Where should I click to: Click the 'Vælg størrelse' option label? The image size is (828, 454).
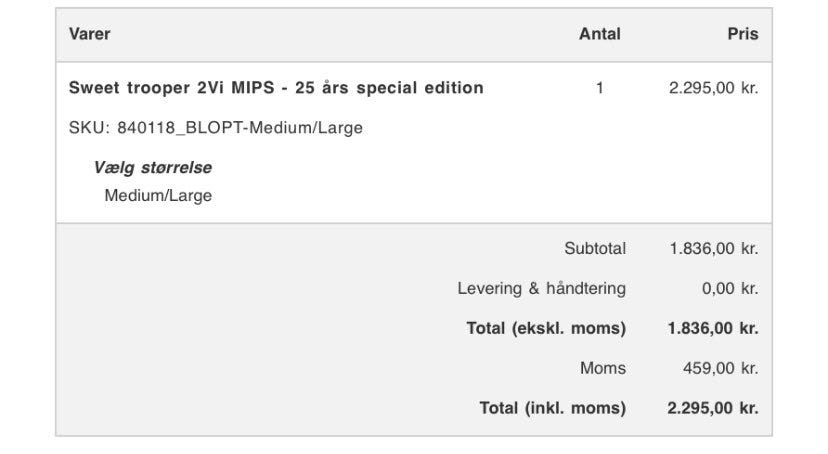(x=152, y=168)
